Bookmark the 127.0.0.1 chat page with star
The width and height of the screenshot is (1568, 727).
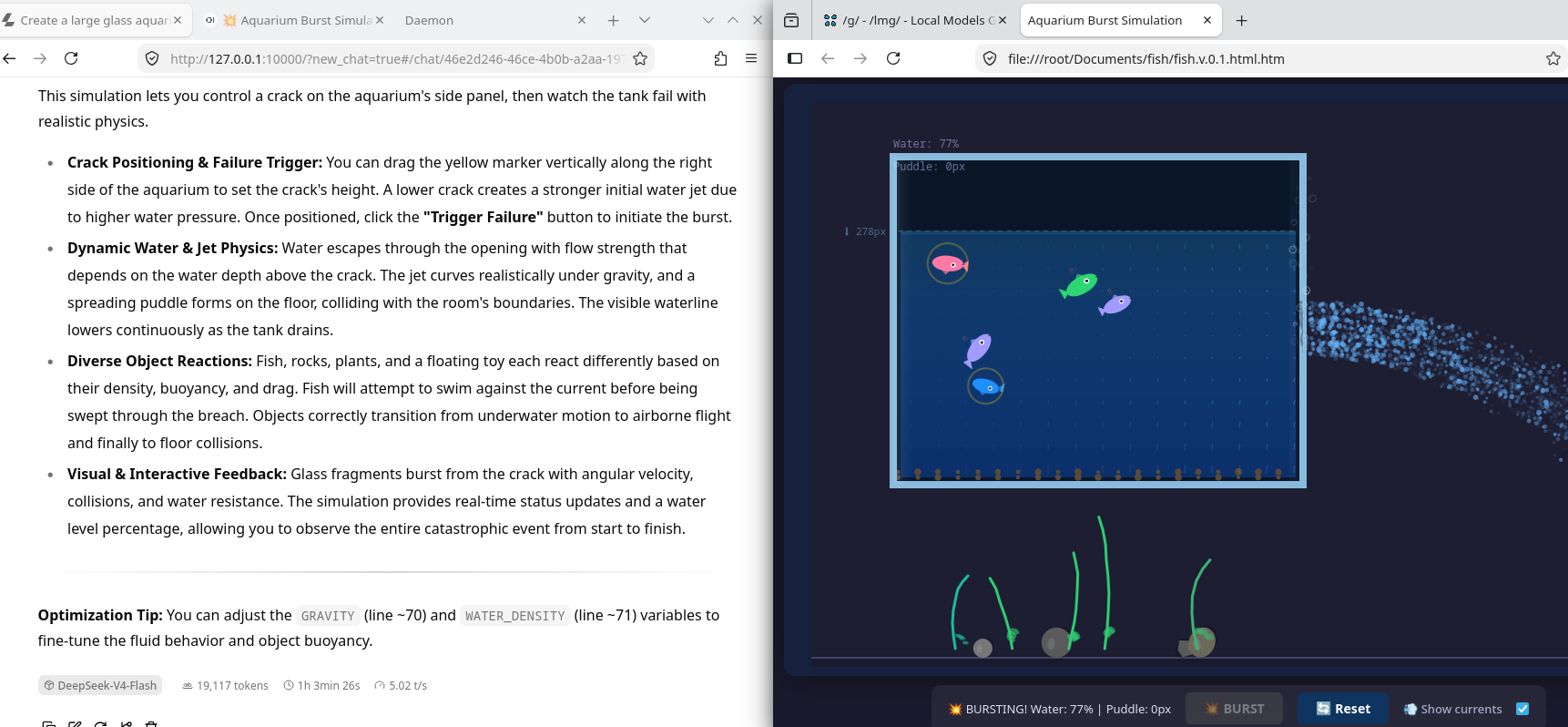[640, 58]
